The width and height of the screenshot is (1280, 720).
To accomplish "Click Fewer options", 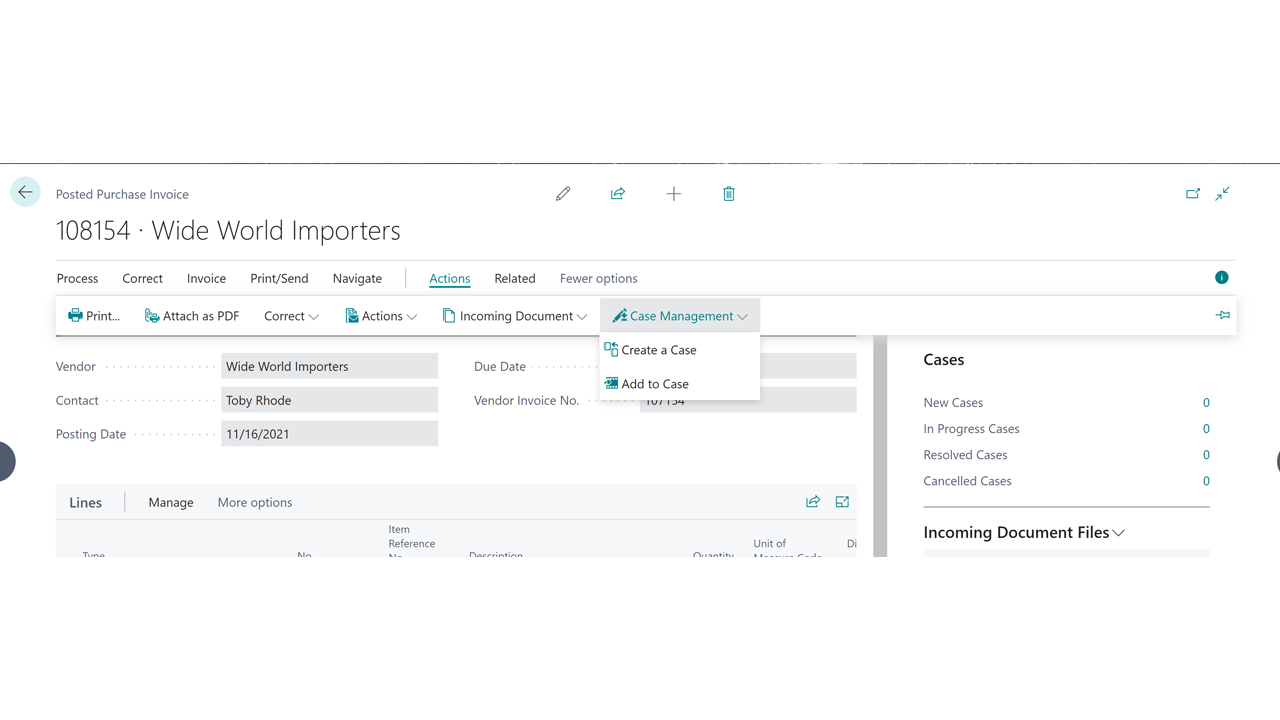I will coord(599,279).
